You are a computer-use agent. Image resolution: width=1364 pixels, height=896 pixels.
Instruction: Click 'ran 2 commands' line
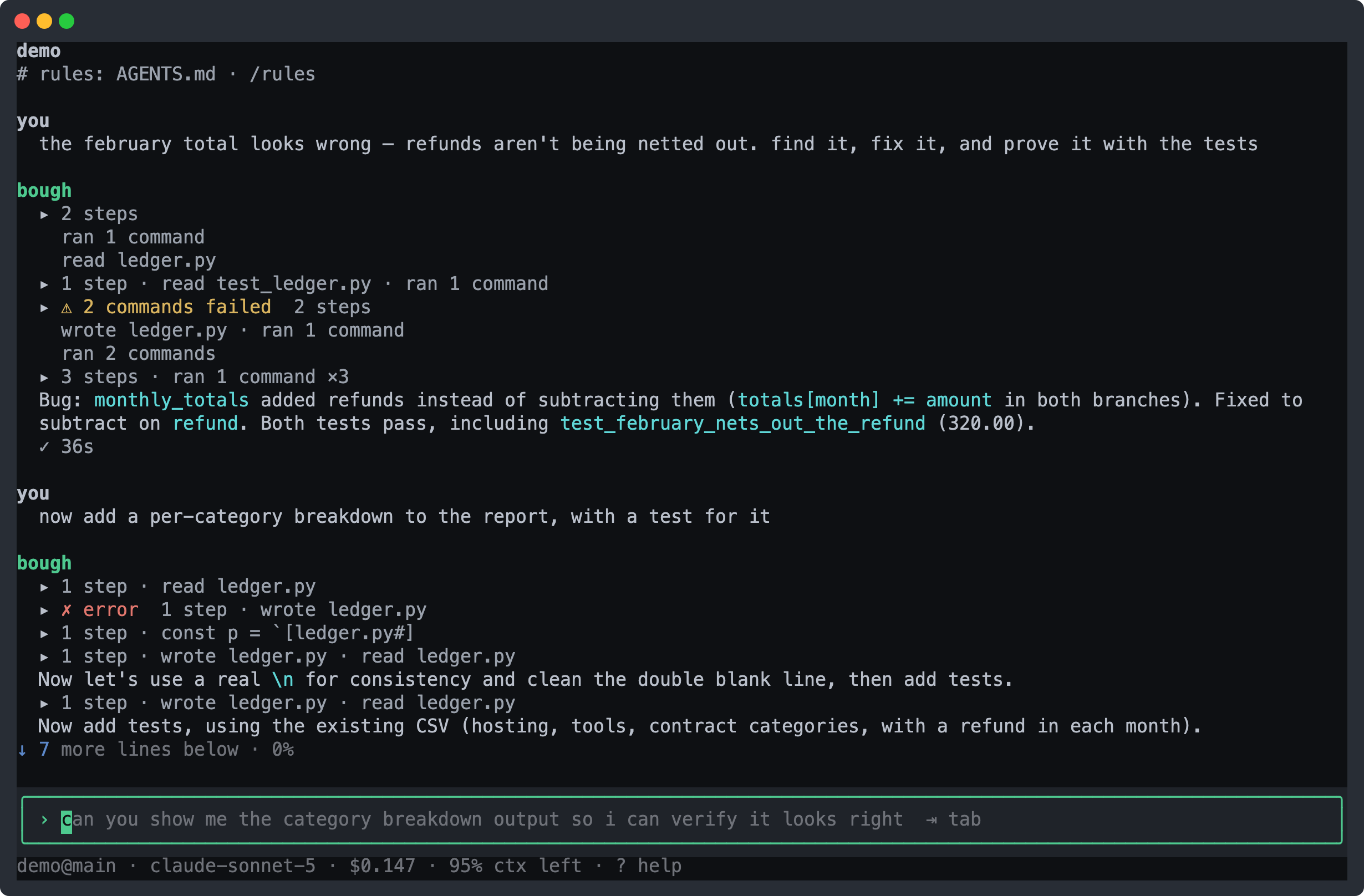tap(138, 354)
